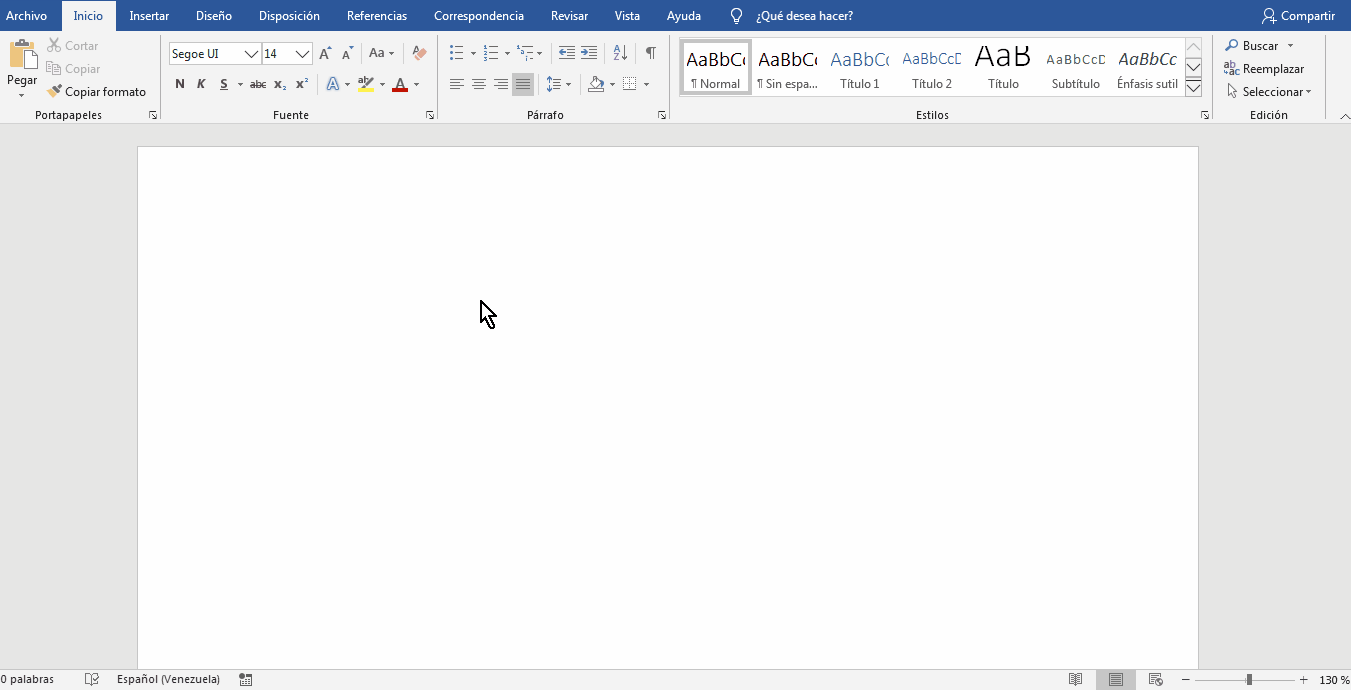The height and width of the screenshot is (690, 1351).
Task: Apply text effects glowing A icon
Action: click(x=333, y=85)
